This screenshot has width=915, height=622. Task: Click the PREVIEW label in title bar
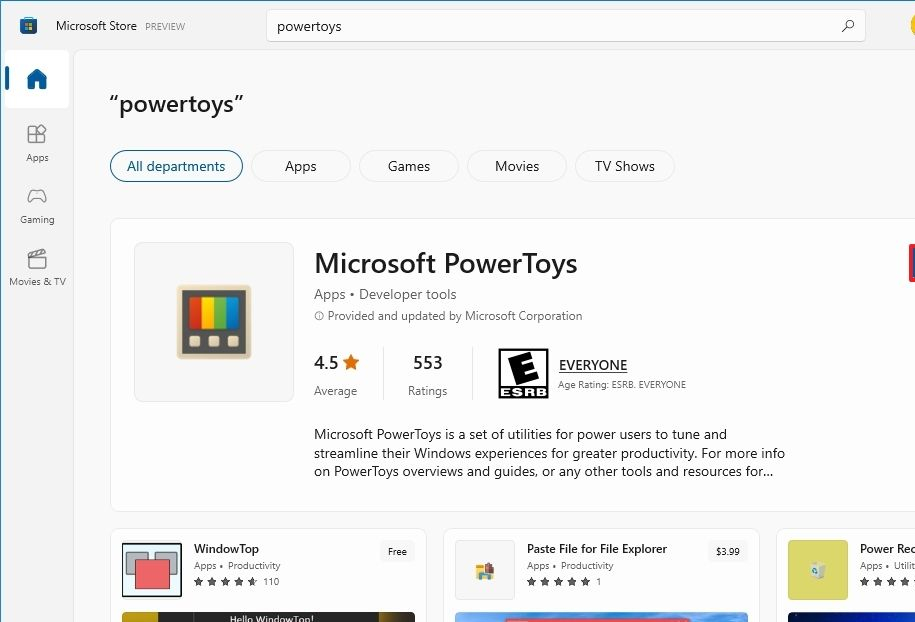165,26
